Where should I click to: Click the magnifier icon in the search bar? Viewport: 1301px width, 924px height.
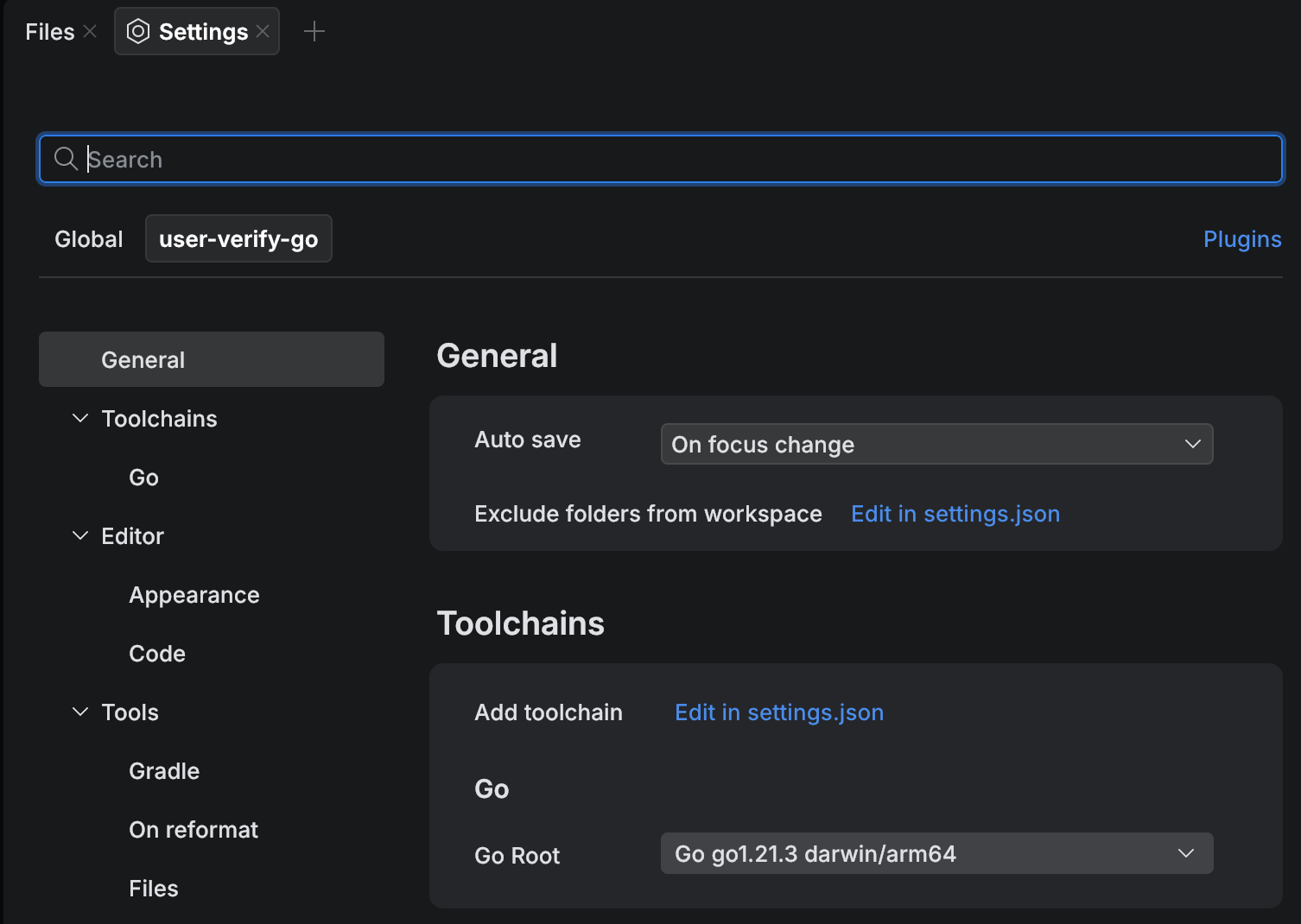[x=66, y=159]
